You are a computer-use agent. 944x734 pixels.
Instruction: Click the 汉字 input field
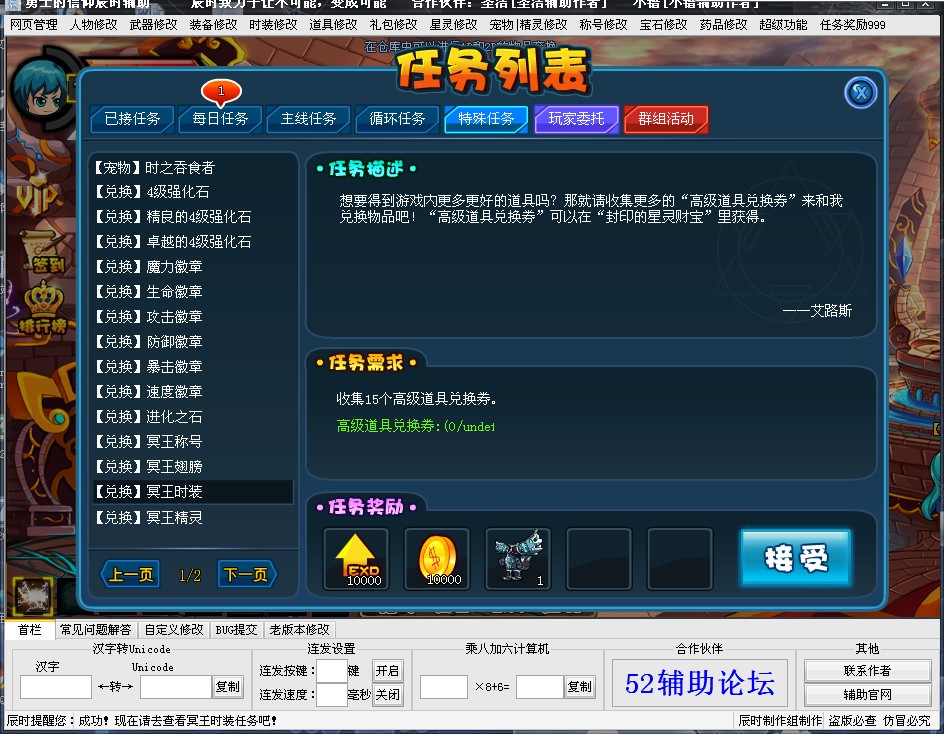click(x=55, y=687)
